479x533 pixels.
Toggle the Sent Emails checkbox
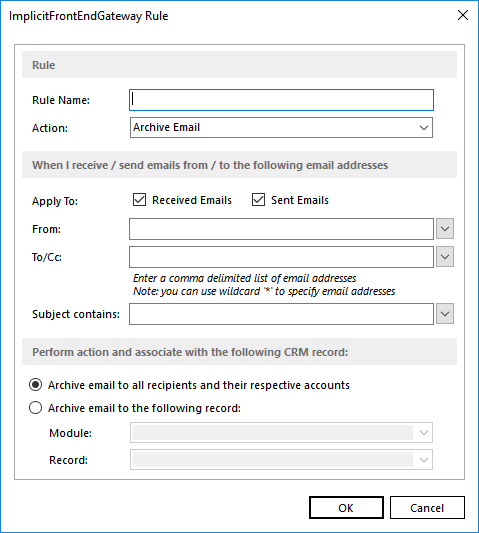click(258, 200)
